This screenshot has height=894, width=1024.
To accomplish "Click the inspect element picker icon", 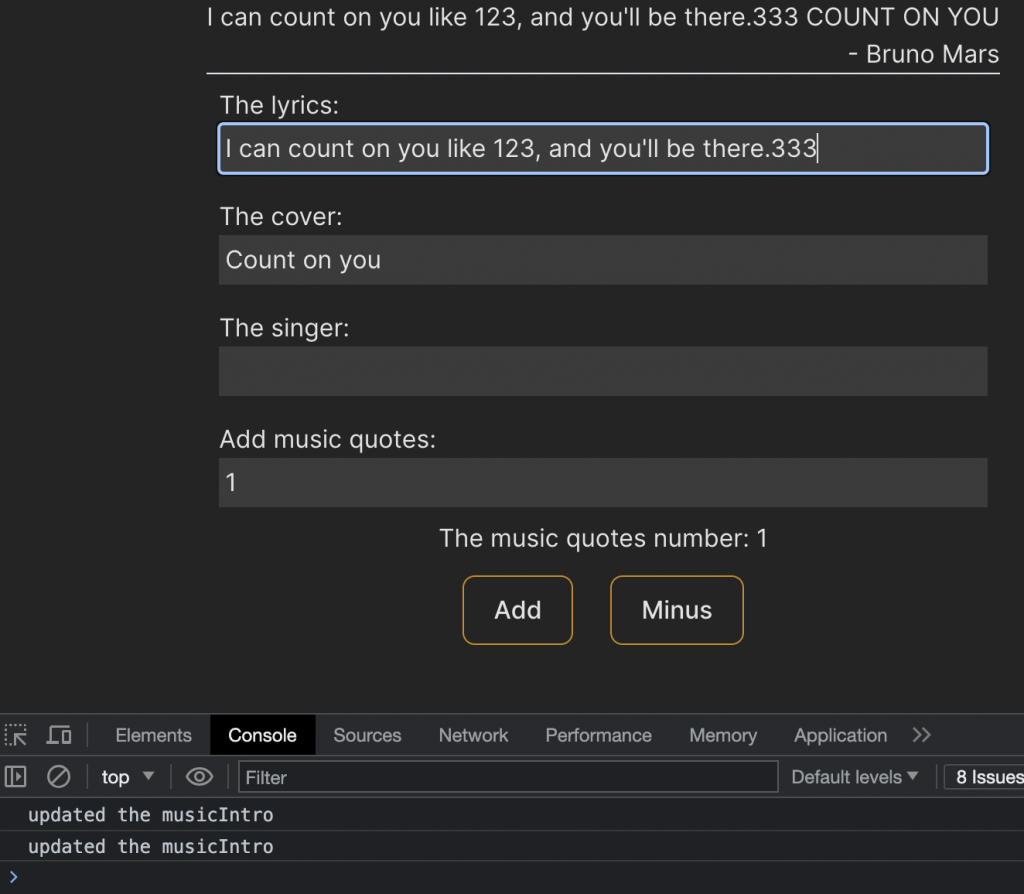I will coord(16,735).
